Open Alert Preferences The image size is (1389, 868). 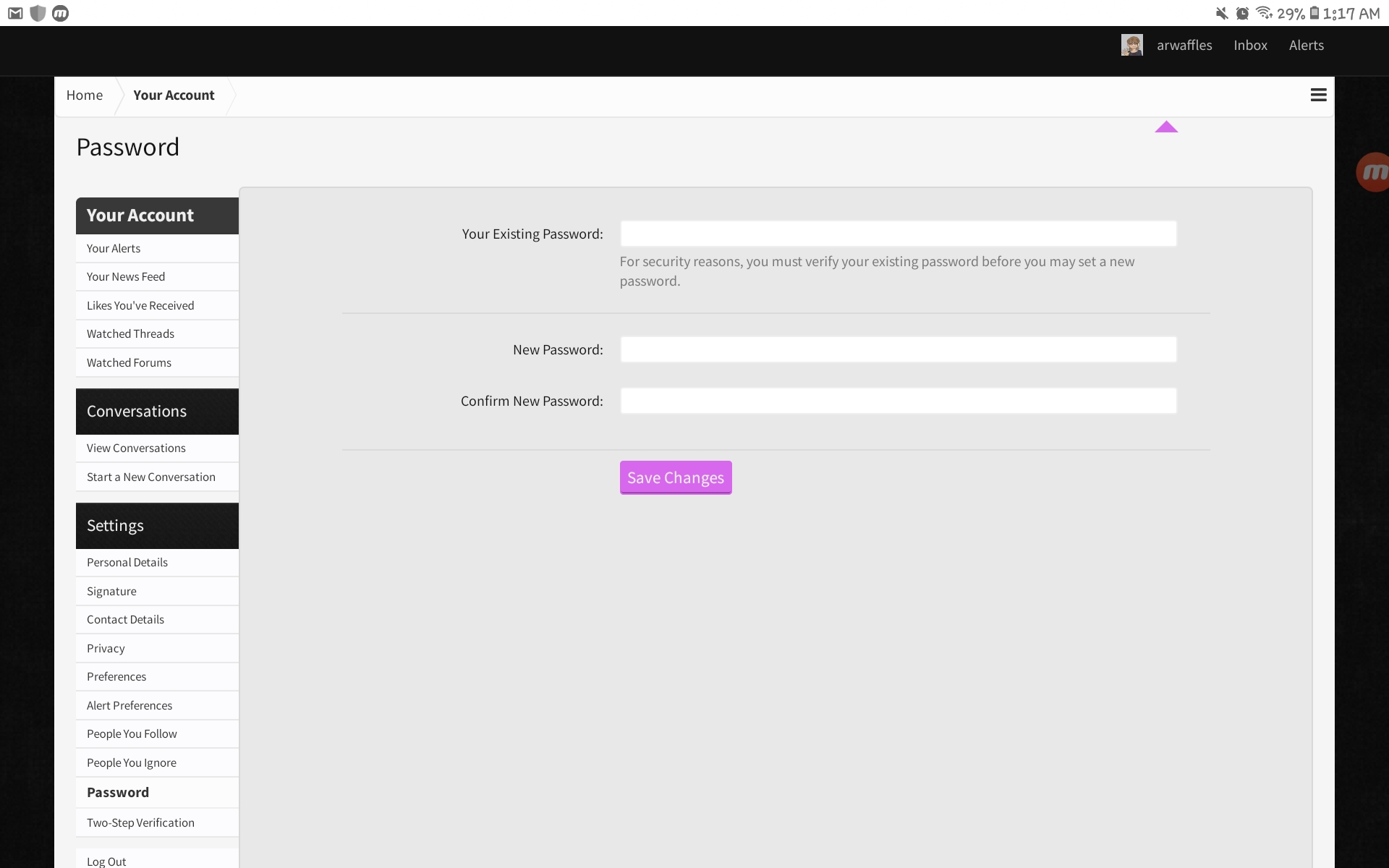[157, 705]
